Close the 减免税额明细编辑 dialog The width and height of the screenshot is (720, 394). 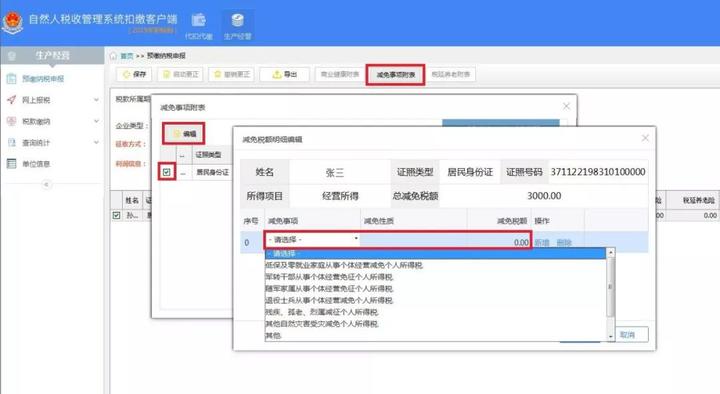tap(645, 138)
